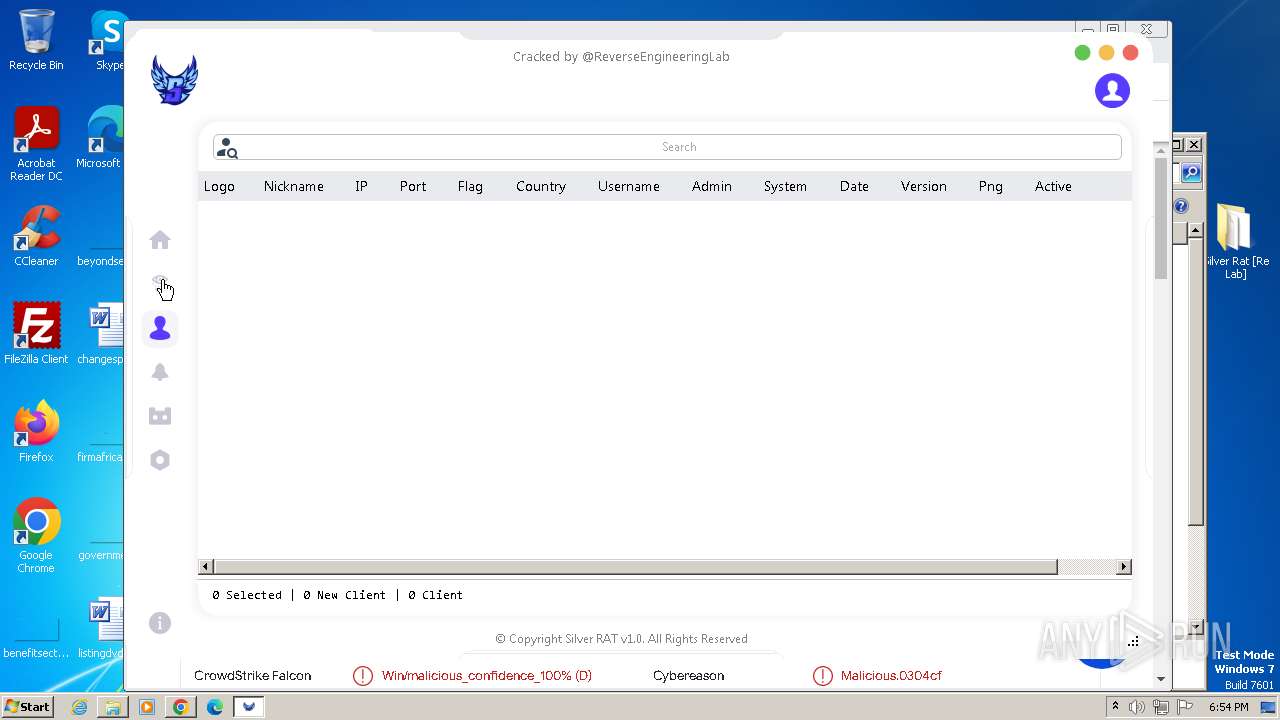Screen dimensions: 1280x720
Task: Show hidden system tray icons
Action: tap(1115, 707)
